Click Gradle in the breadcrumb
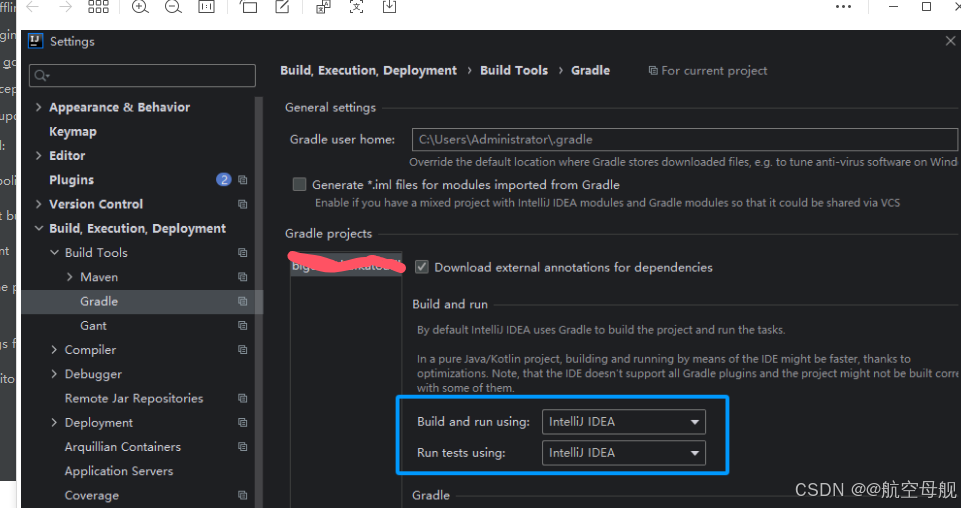 pos(590,70)
